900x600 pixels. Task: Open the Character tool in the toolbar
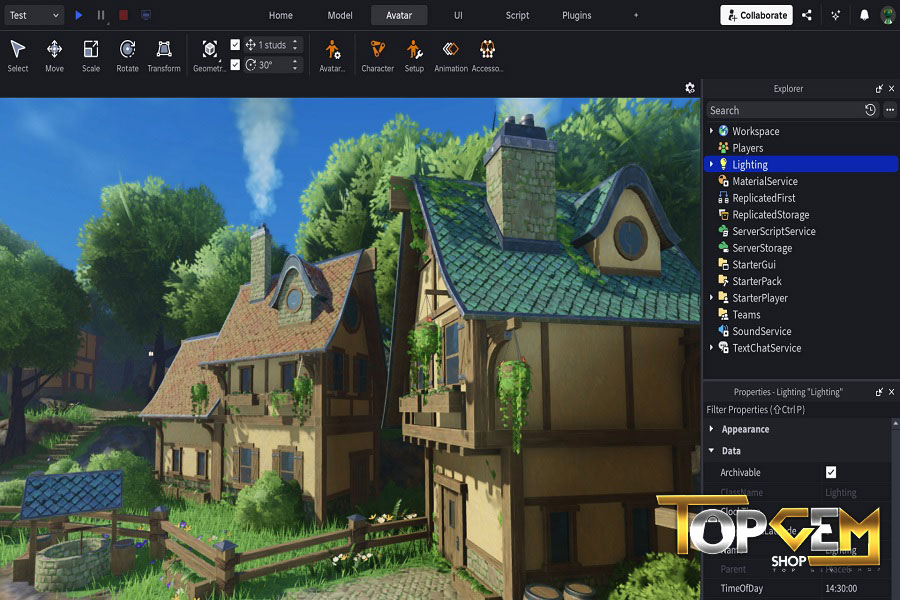377,54
